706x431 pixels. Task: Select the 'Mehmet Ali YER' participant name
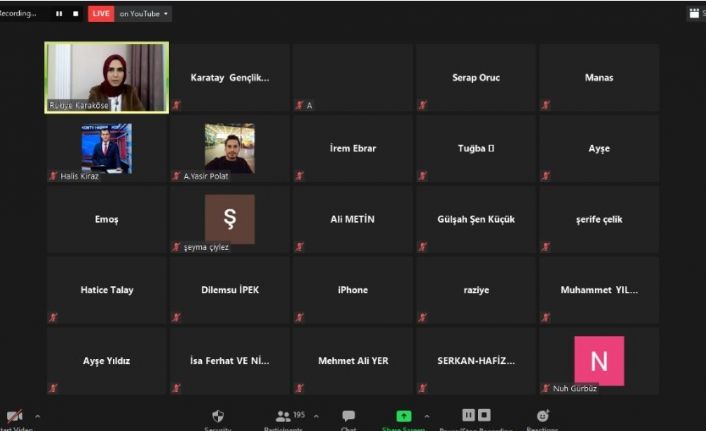click(353, 361)
